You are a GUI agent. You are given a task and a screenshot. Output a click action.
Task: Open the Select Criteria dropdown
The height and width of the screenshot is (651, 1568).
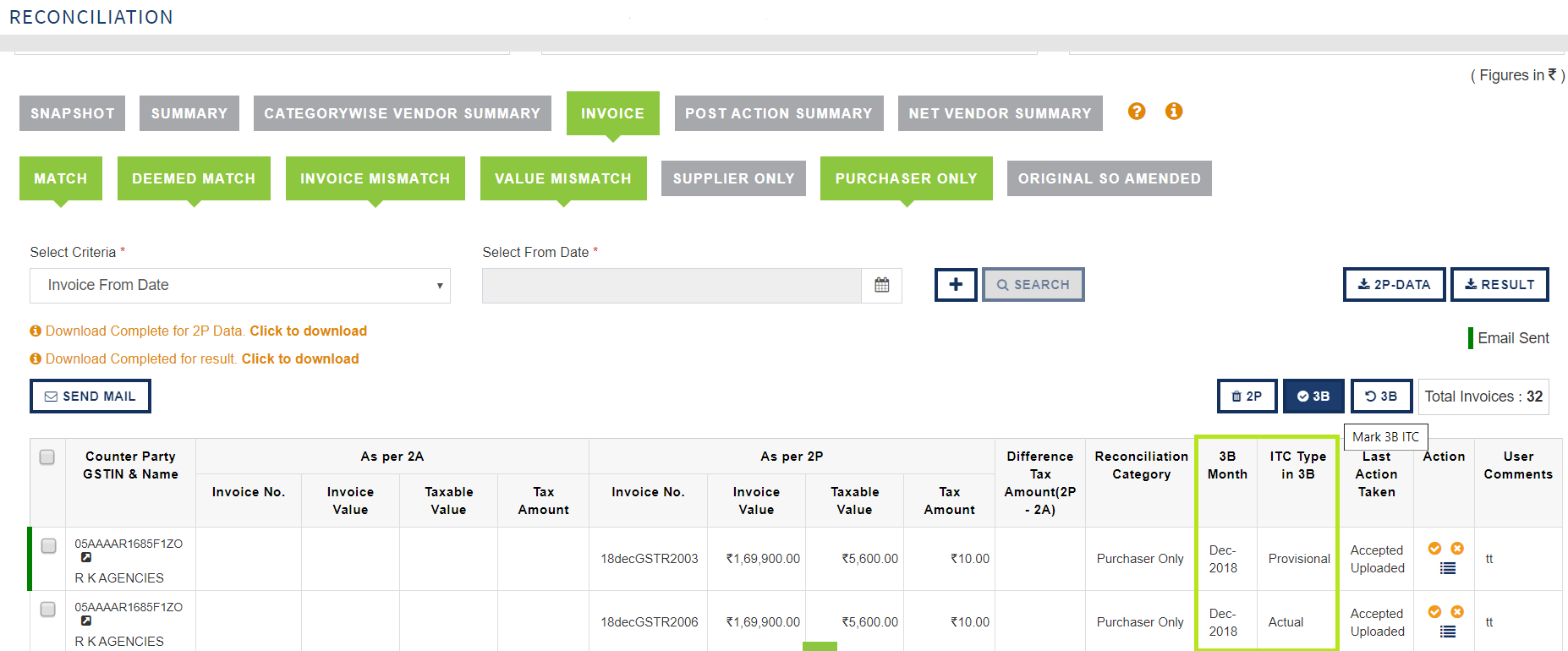(240, 286)
